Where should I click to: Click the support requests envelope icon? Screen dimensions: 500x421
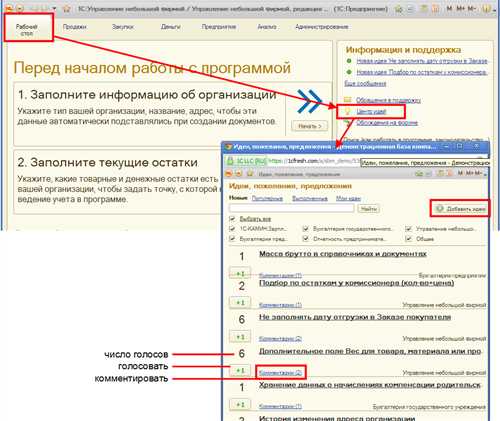[x=348, y=100]
